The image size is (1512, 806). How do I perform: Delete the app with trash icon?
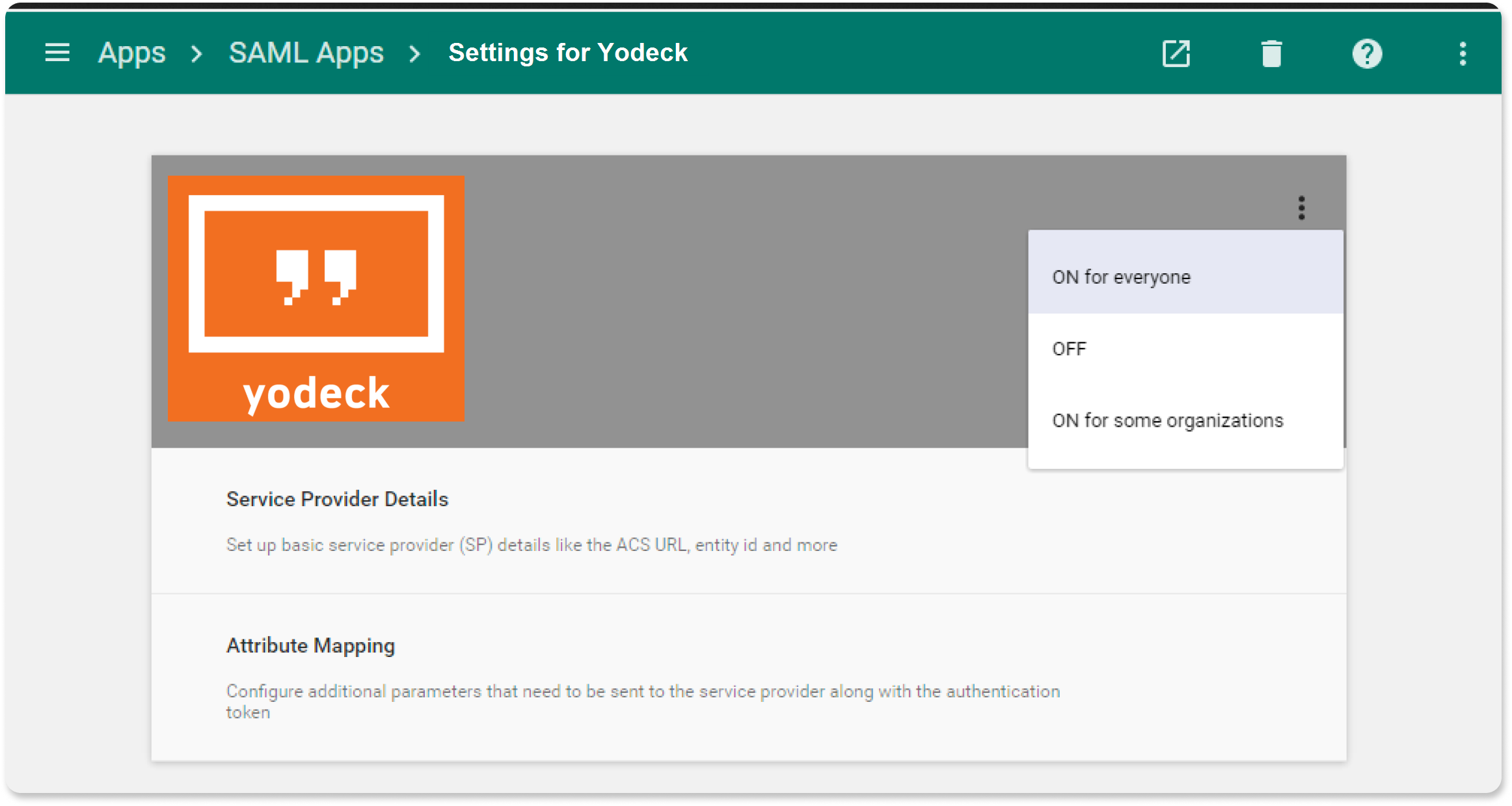pos(1271,53)
